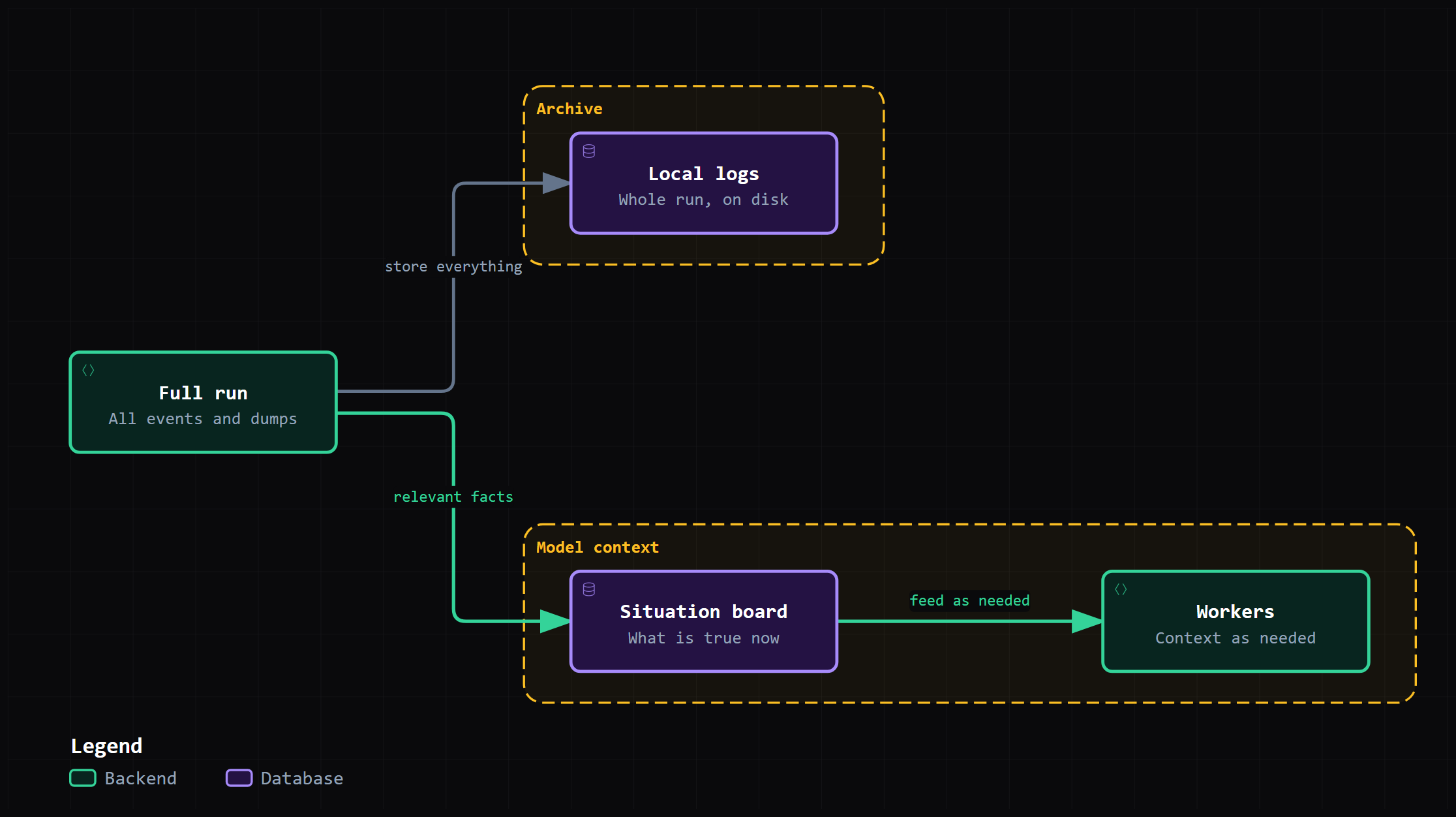Click the 'store everything' edge label
Image resolution: width=1456 pixels, height=817 pixels.
pos(453,266)
